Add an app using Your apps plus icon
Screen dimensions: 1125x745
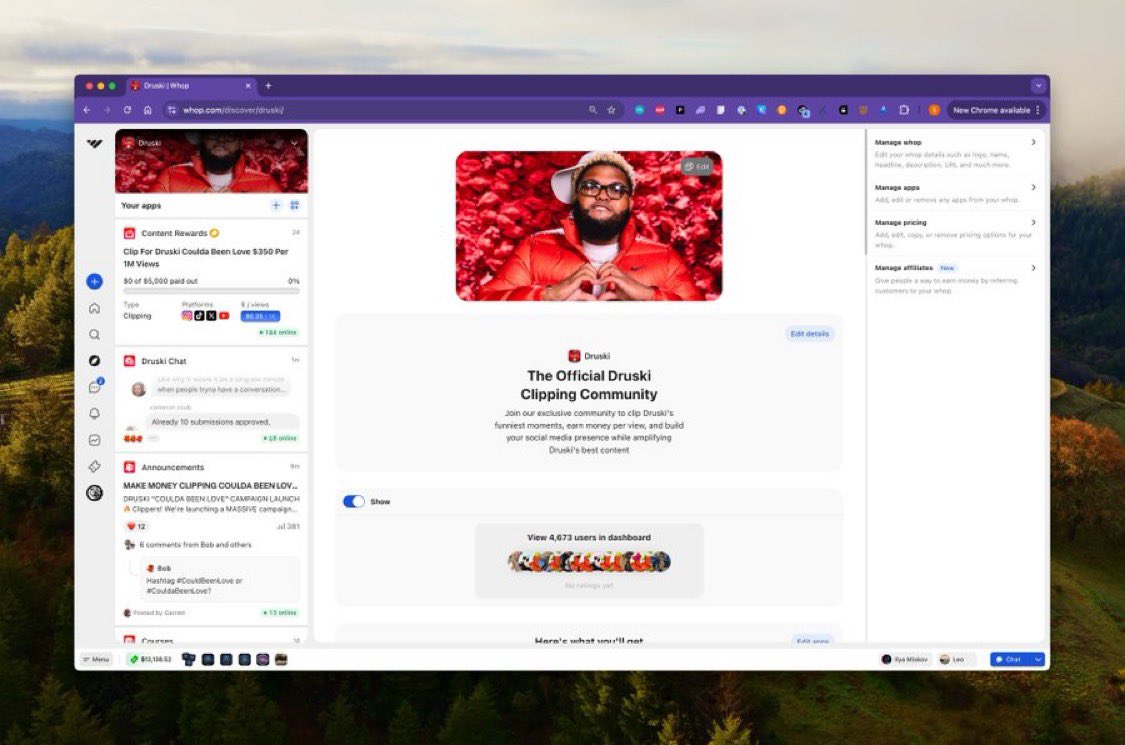(x=276, y=205)
